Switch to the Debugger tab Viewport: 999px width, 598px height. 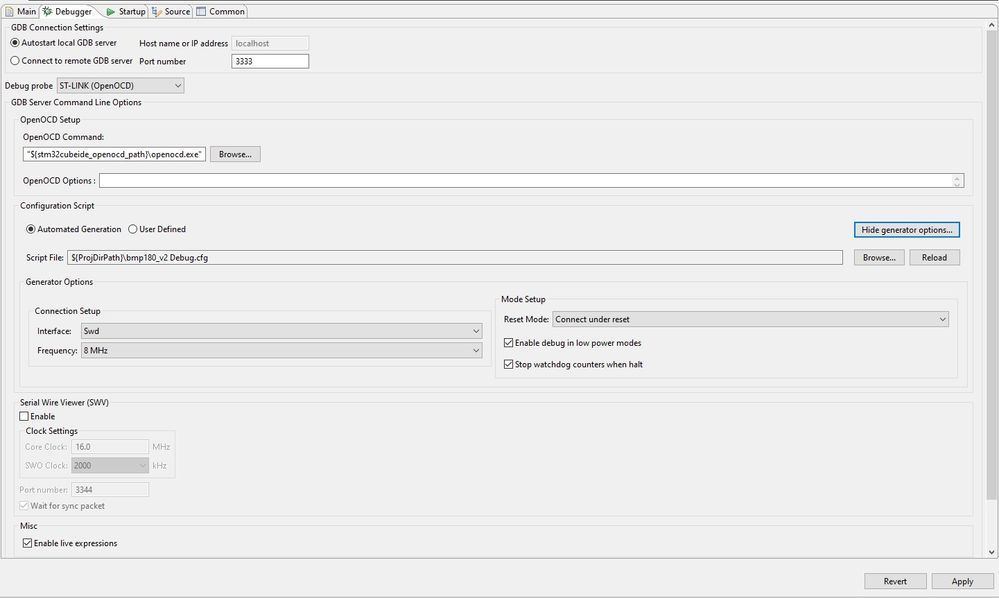click(68, 11)
